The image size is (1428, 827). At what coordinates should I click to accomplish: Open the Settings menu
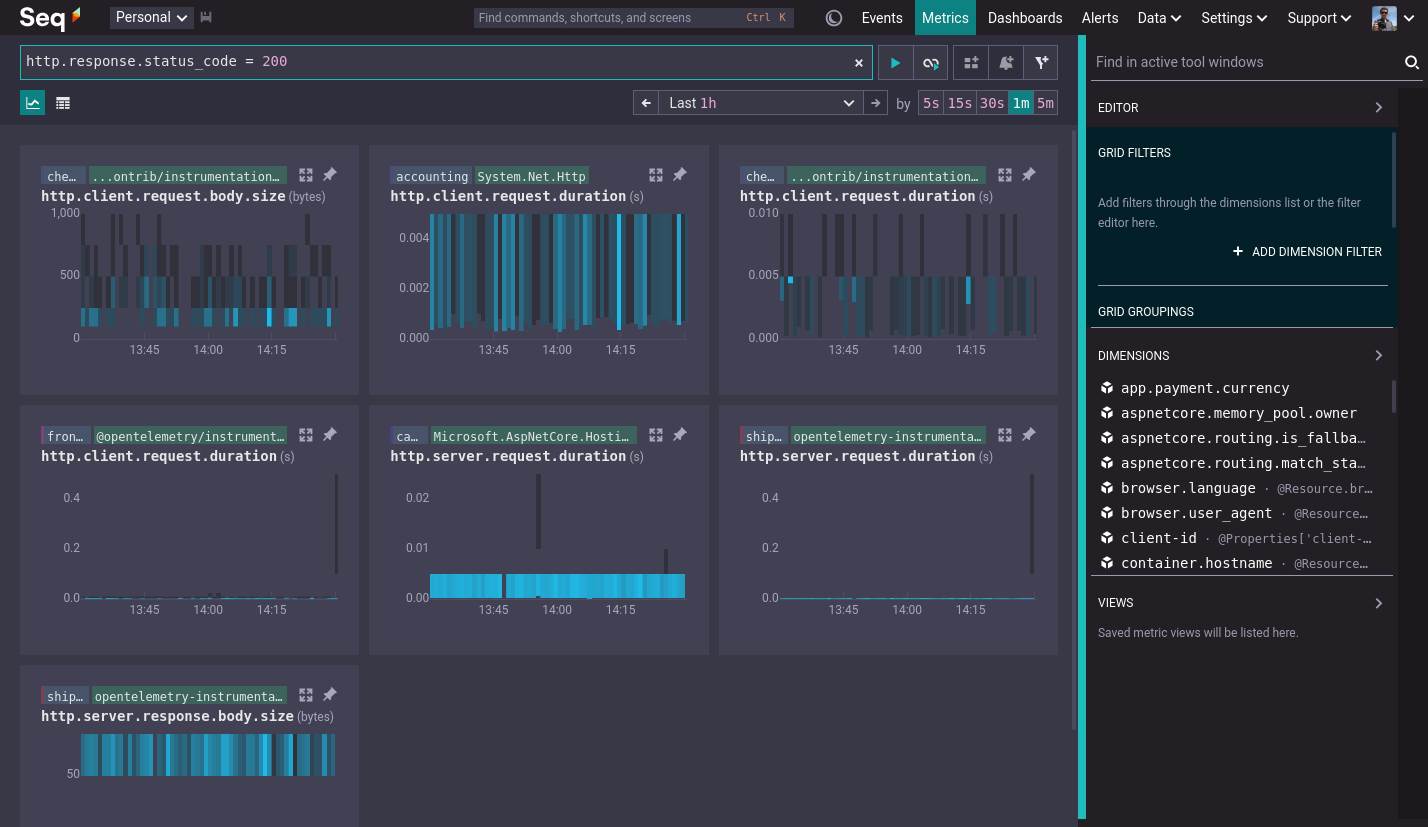(1234, 18)
